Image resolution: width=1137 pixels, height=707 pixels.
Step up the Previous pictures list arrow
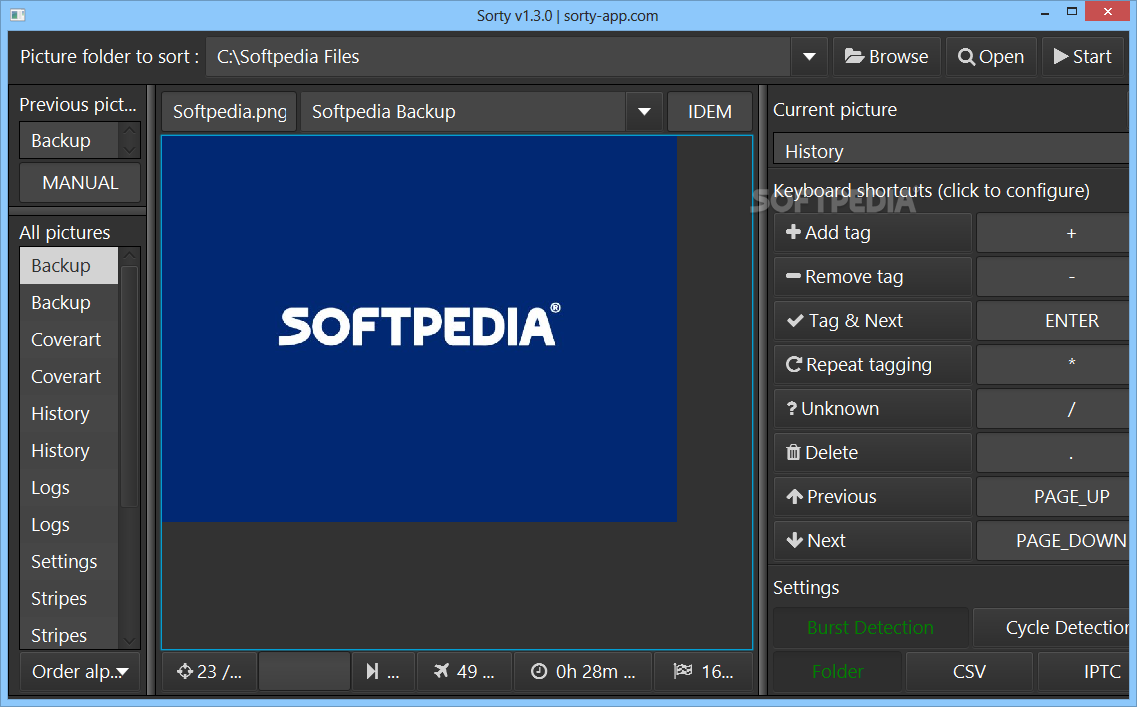[x=129, y=131]
